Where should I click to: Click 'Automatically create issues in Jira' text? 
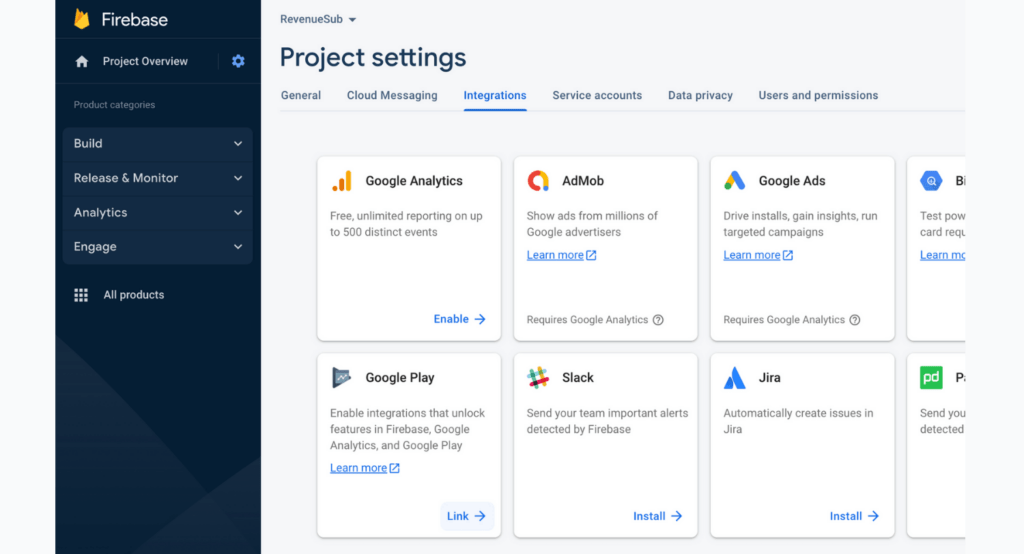coord(798,421)
